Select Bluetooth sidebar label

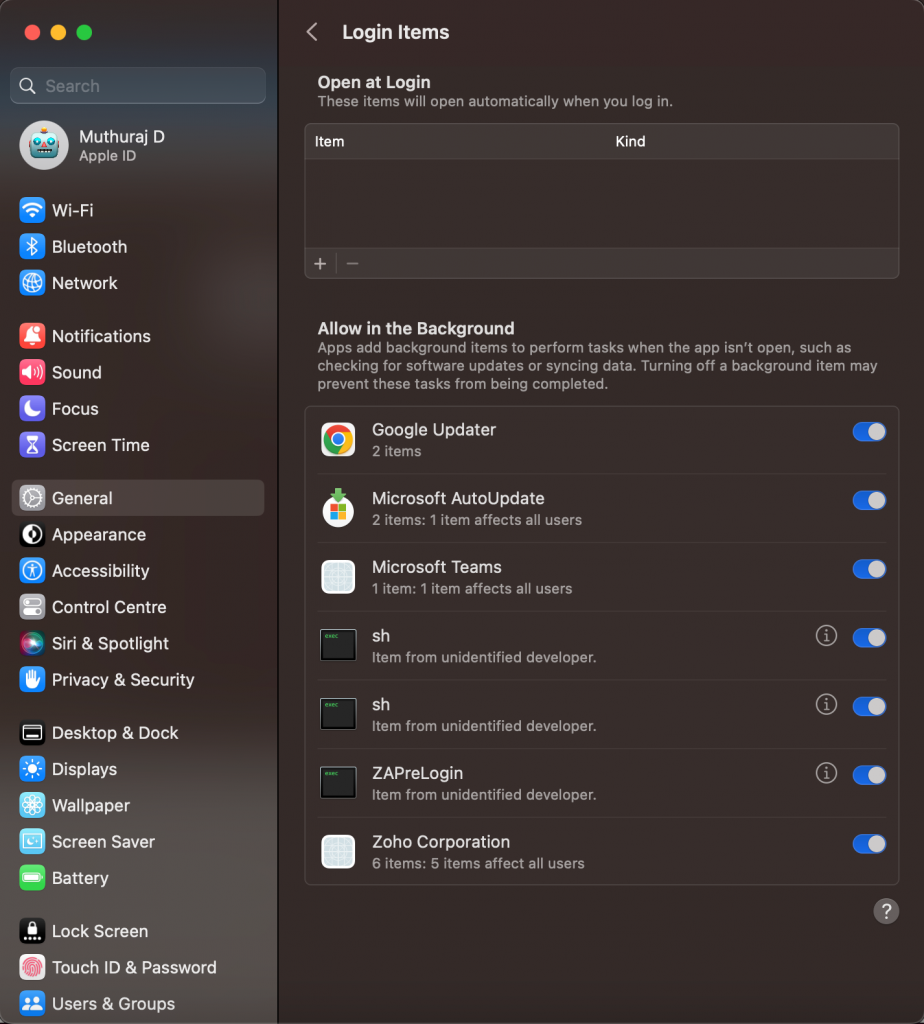89,247
